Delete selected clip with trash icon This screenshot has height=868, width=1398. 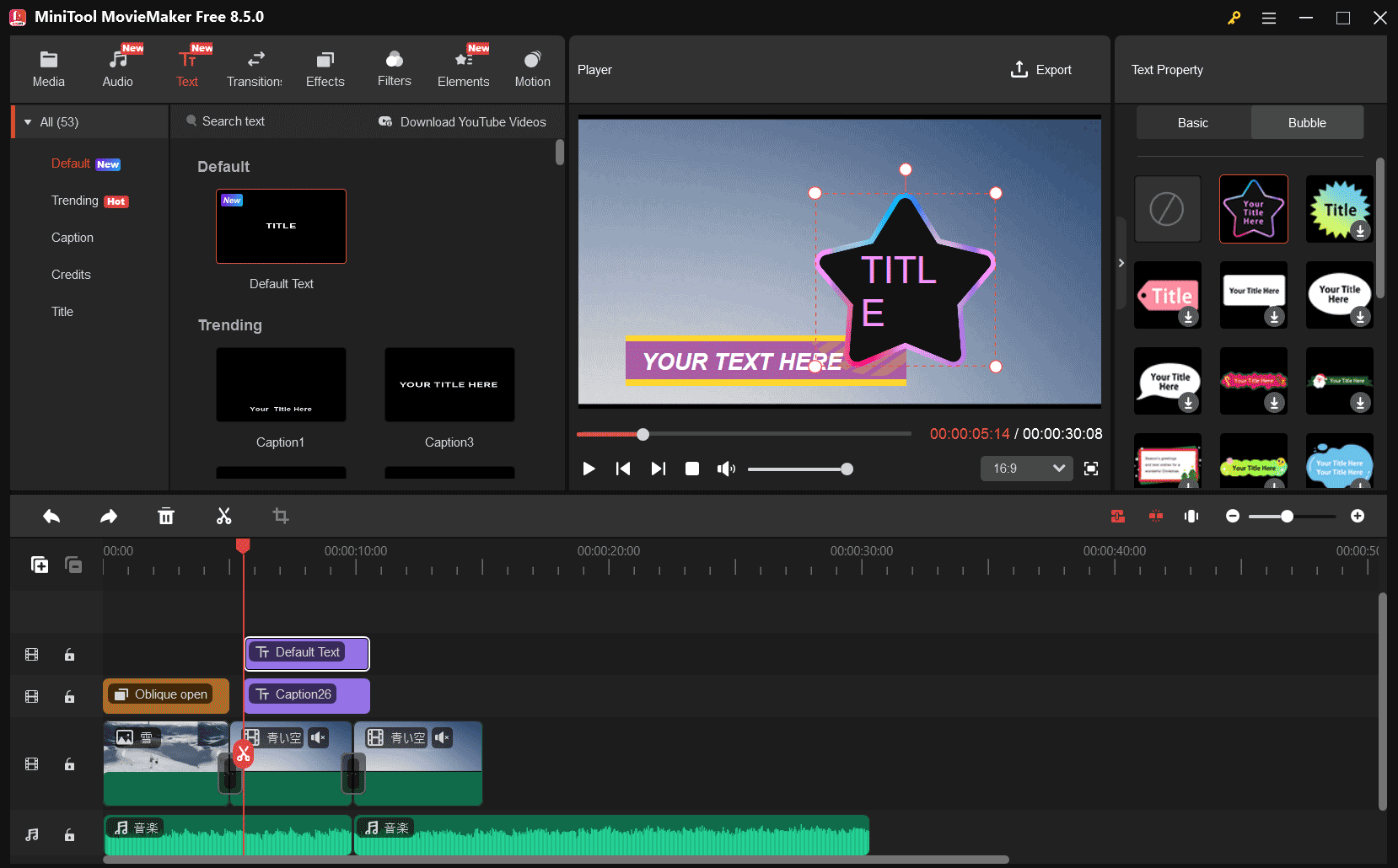pos(166,515)
